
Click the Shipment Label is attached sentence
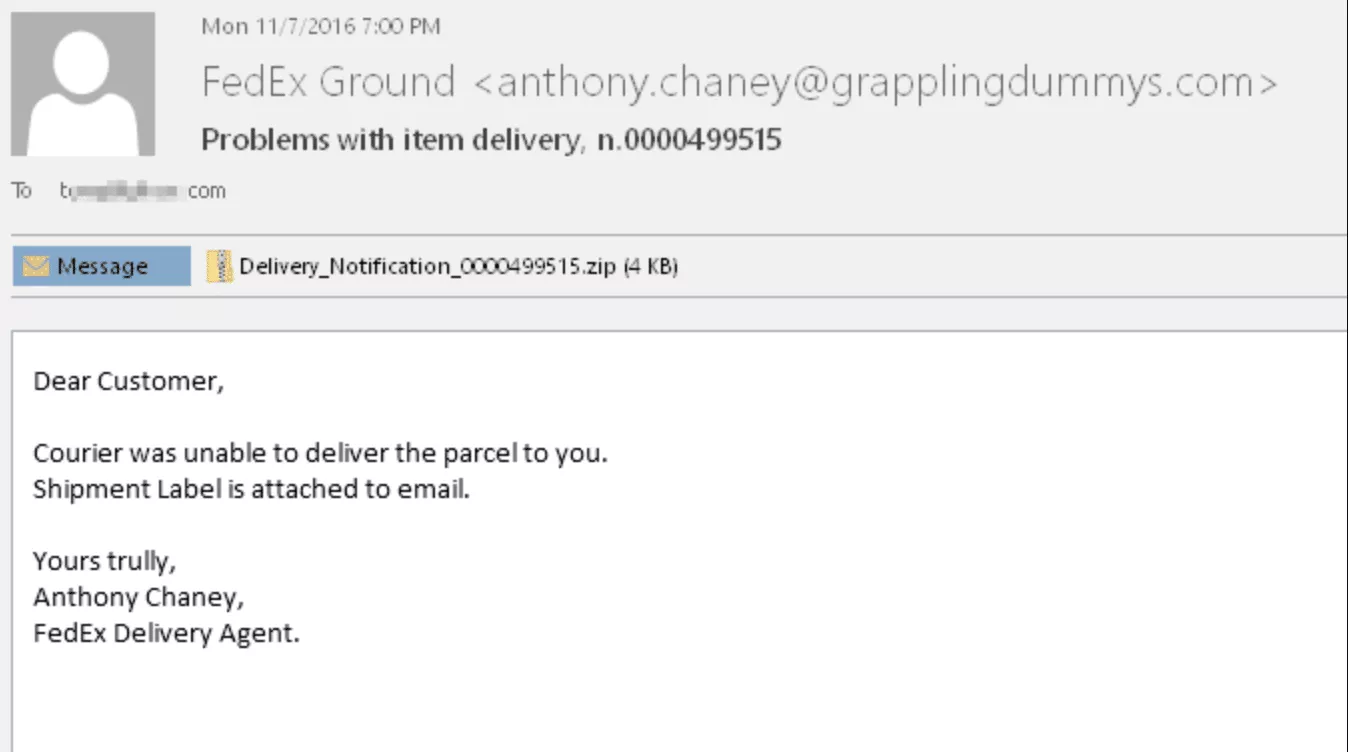[x=251, y=490]
